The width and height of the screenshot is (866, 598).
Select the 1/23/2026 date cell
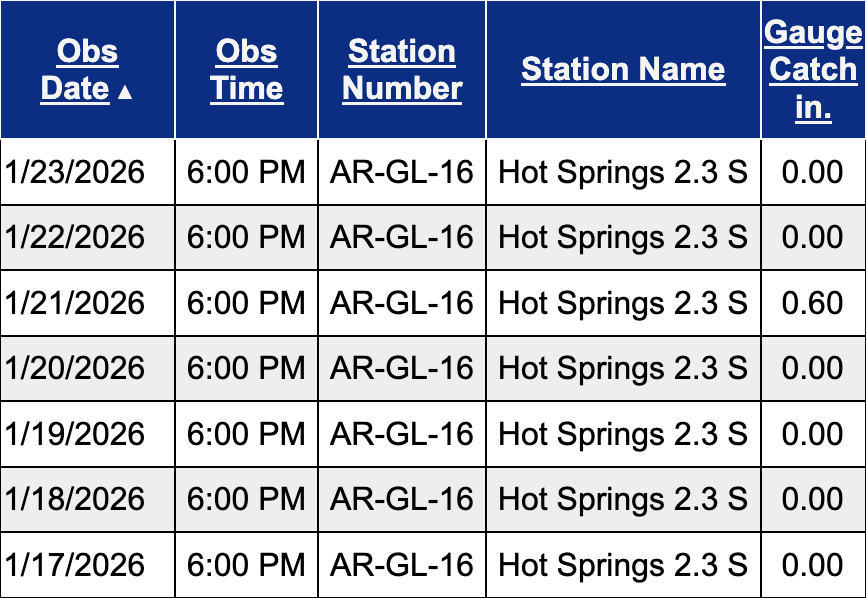pyautogui.click(x=75, y=172)
